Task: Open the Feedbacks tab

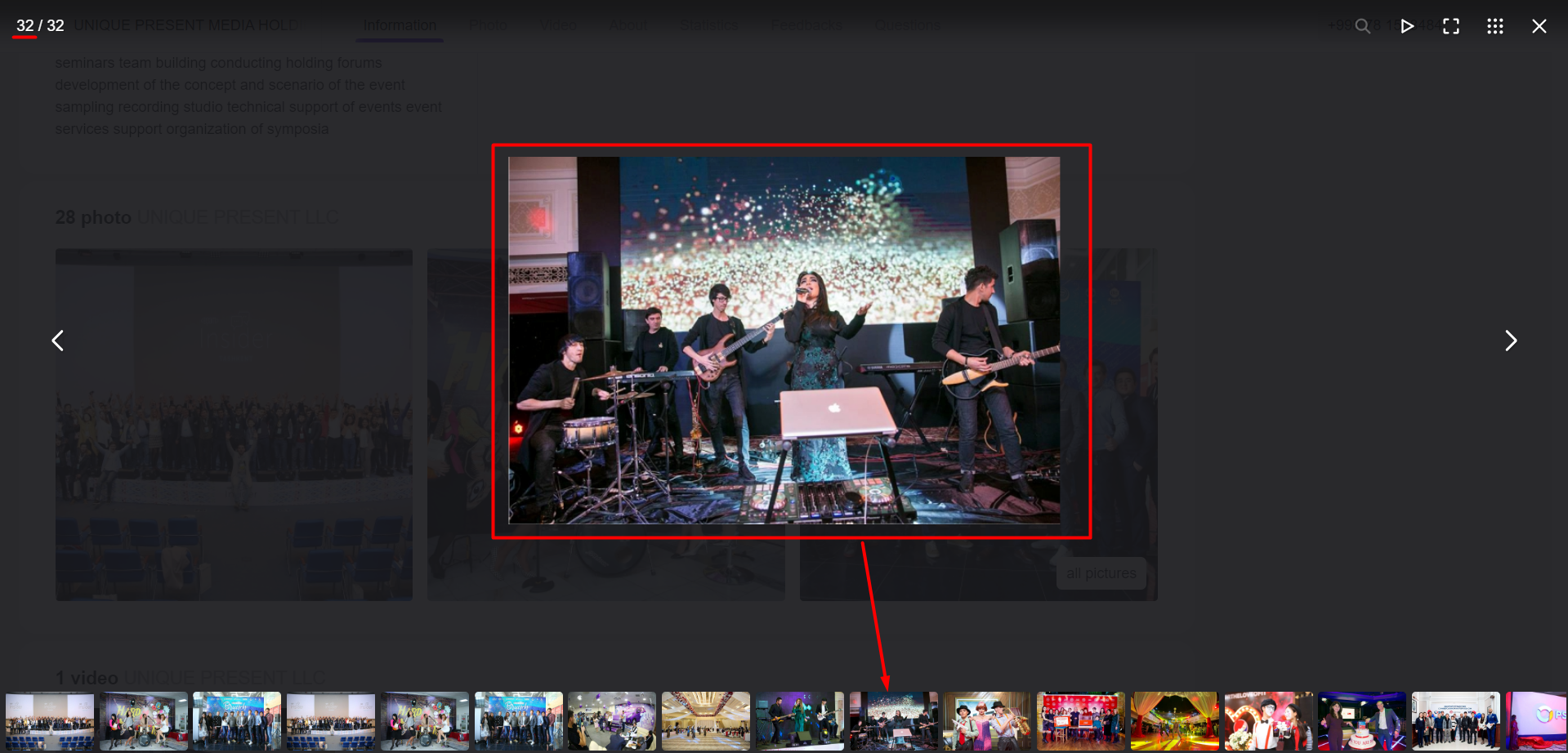Action: click(807, 25)
